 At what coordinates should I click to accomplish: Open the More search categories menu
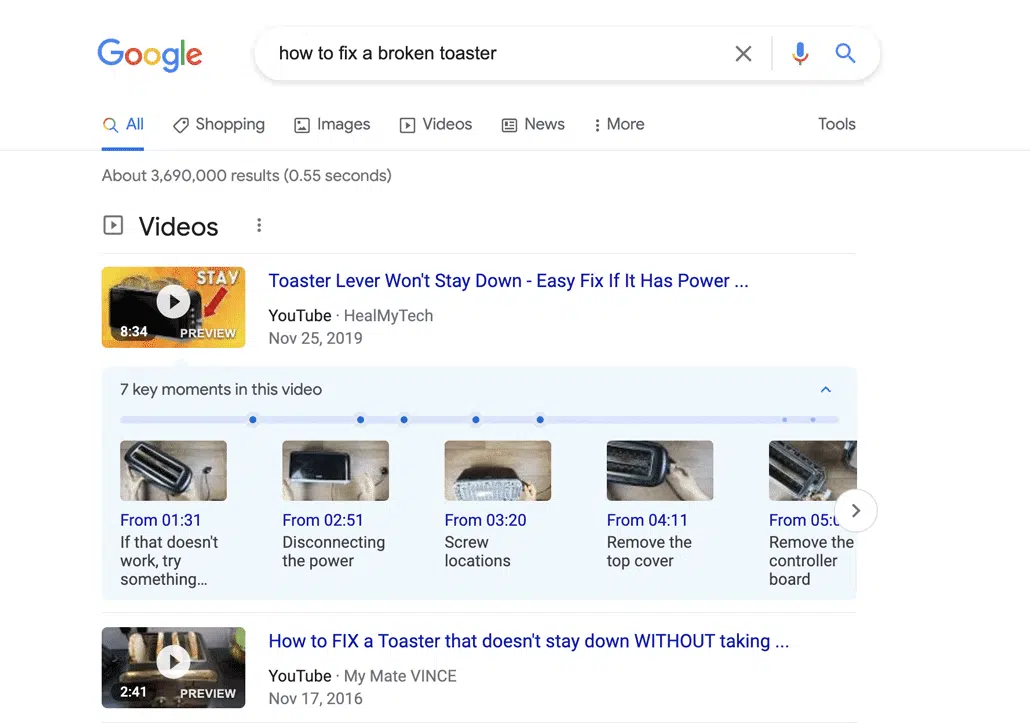(618, 125)
